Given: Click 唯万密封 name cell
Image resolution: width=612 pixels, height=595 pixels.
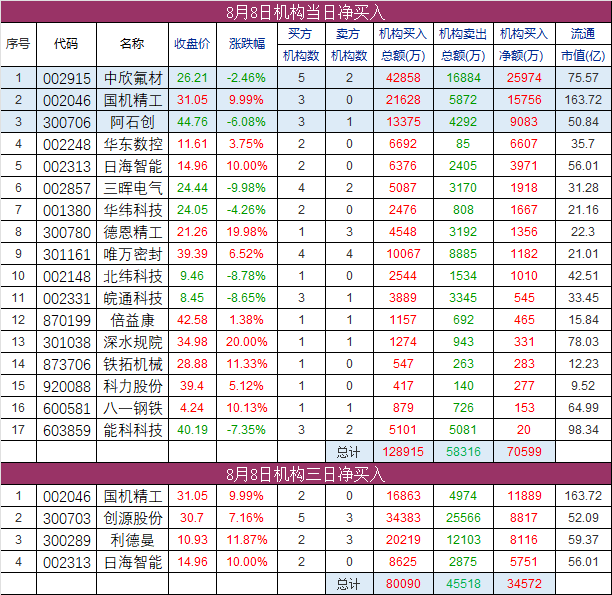Looking at the screenshot, I should (x=133, y=254).
